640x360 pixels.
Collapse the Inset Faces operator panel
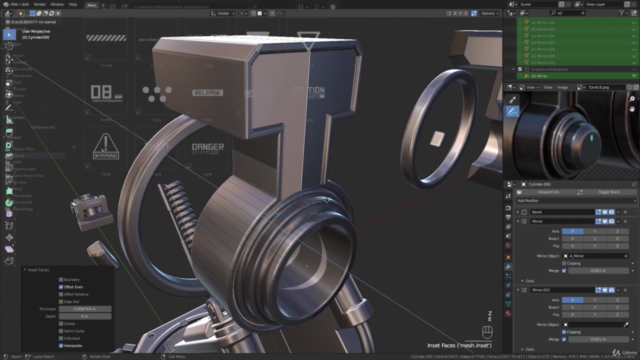pyautogui.click(x=25, y=270)
